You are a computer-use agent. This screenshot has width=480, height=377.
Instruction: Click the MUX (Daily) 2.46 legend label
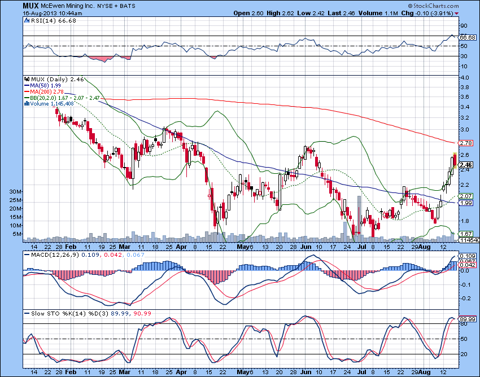pos(57,79)
